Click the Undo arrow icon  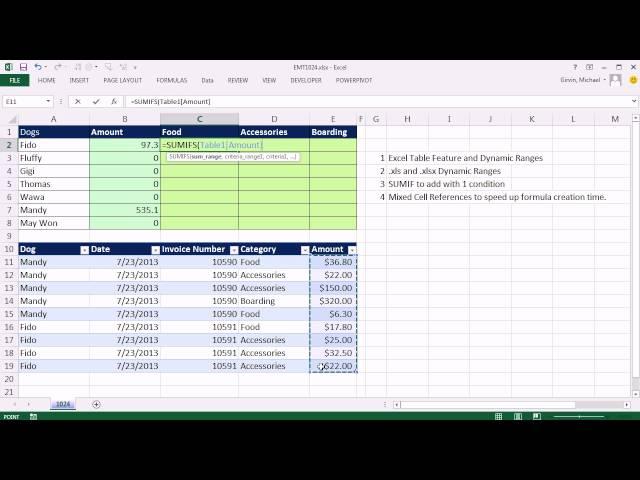pyautogui.click(x=38, y=67)
